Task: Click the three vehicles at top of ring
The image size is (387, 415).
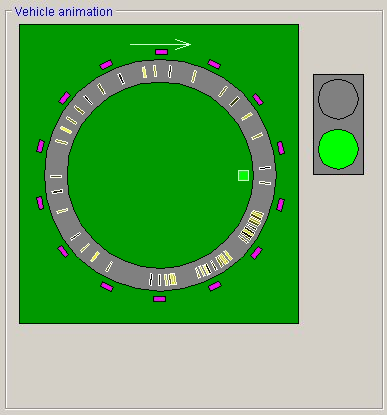Action: [x=157, y=71]
